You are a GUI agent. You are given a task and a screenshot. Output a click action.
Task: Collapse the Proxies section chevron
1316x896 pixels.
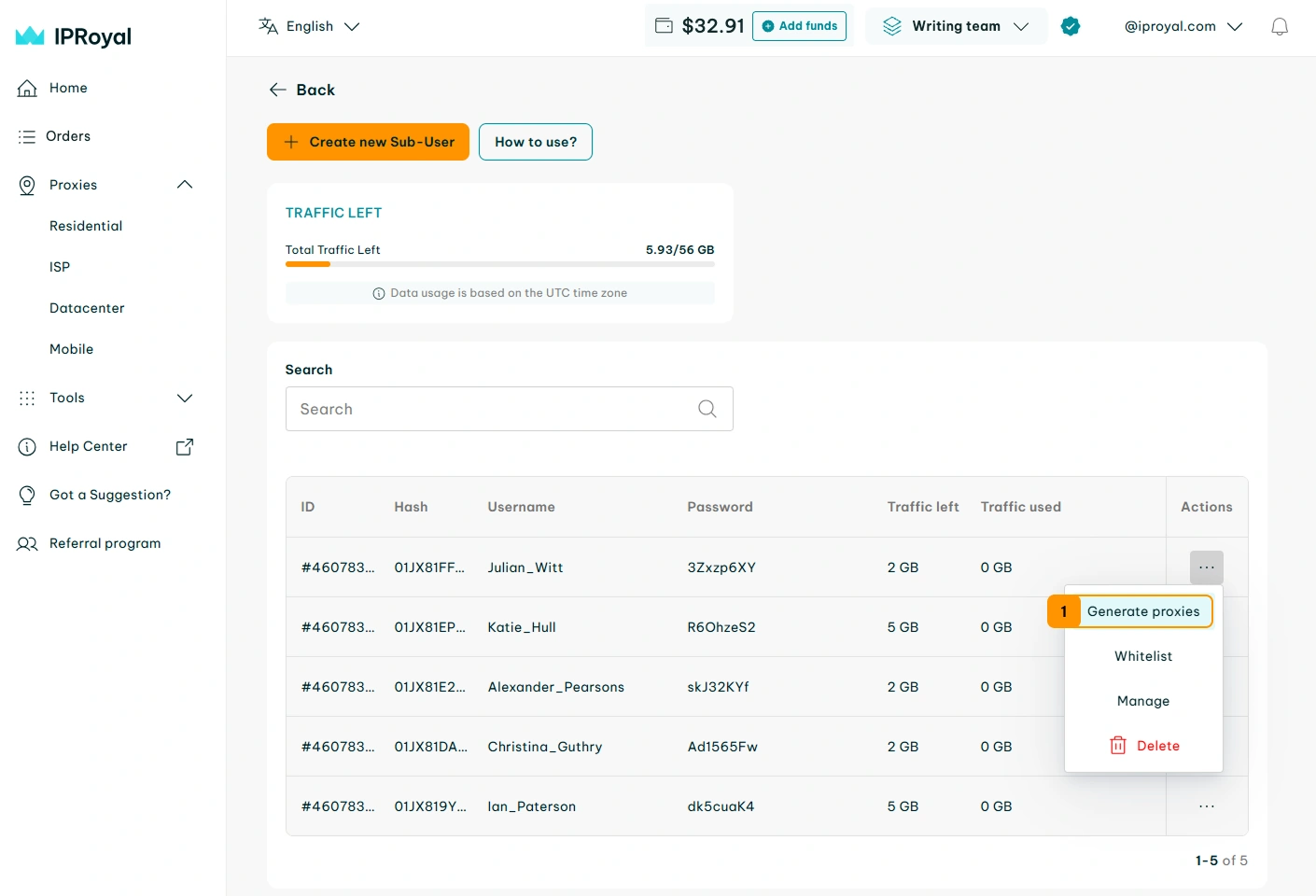coord(185,185)
